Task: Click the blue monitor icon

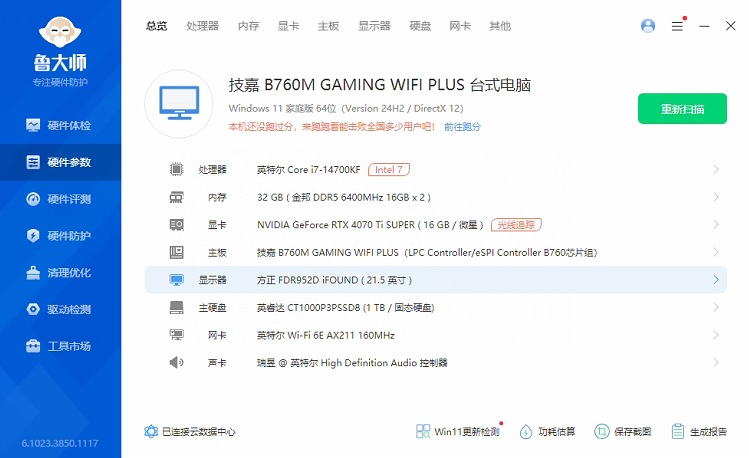Action: coord(176,280)
